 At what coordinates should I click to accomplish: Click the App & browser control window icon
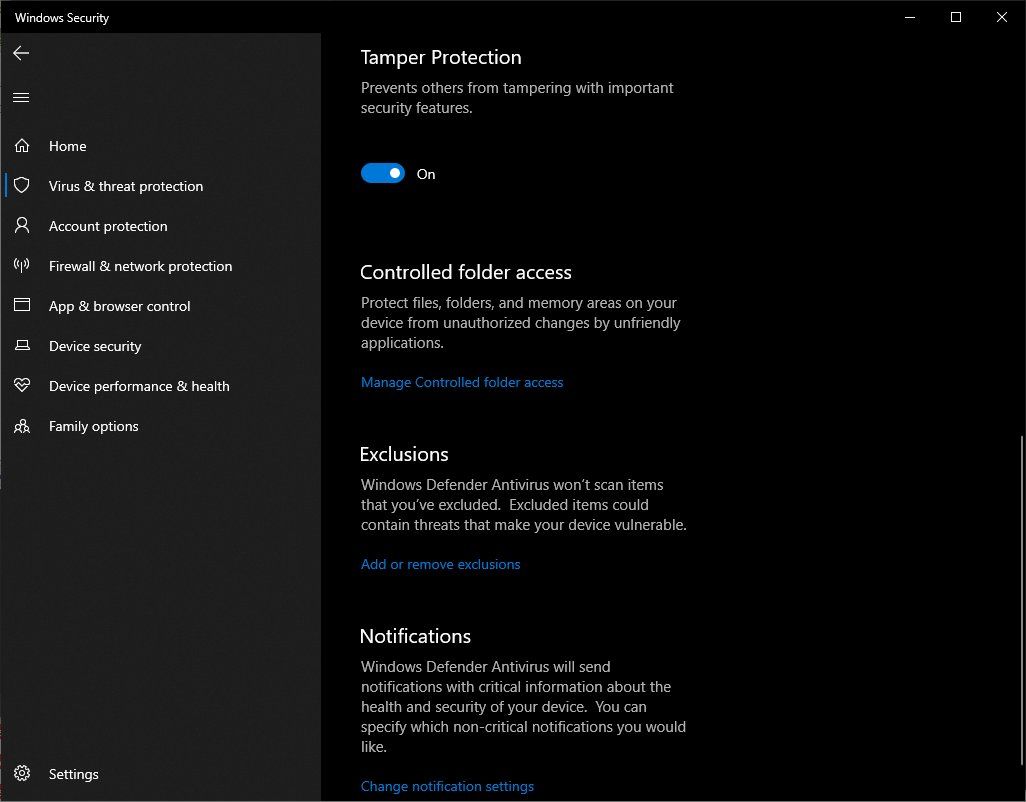pos(22,305)
